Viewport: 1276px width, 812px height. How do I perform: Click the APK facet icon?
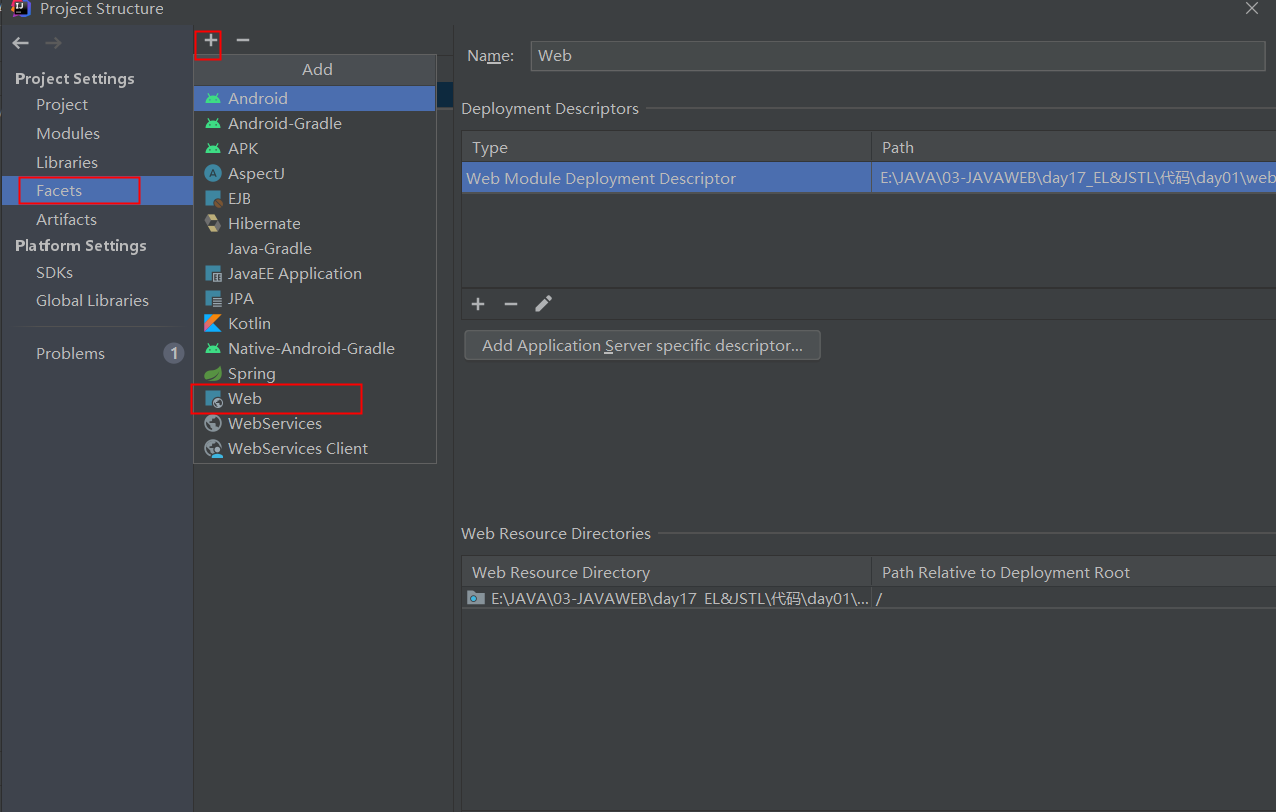(212, 148)
